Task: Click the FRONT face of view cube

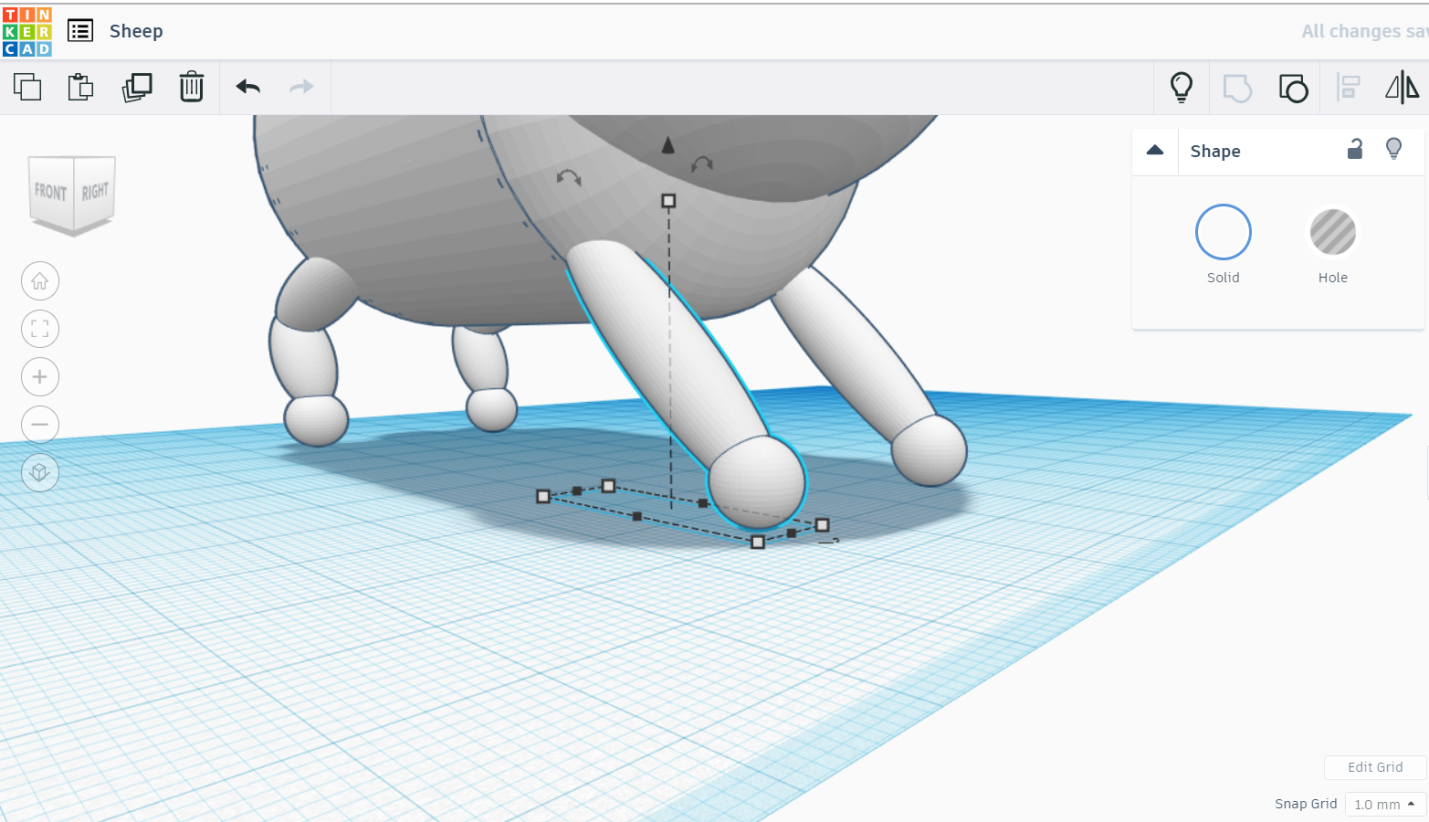Action: click(x=50, y=191)
